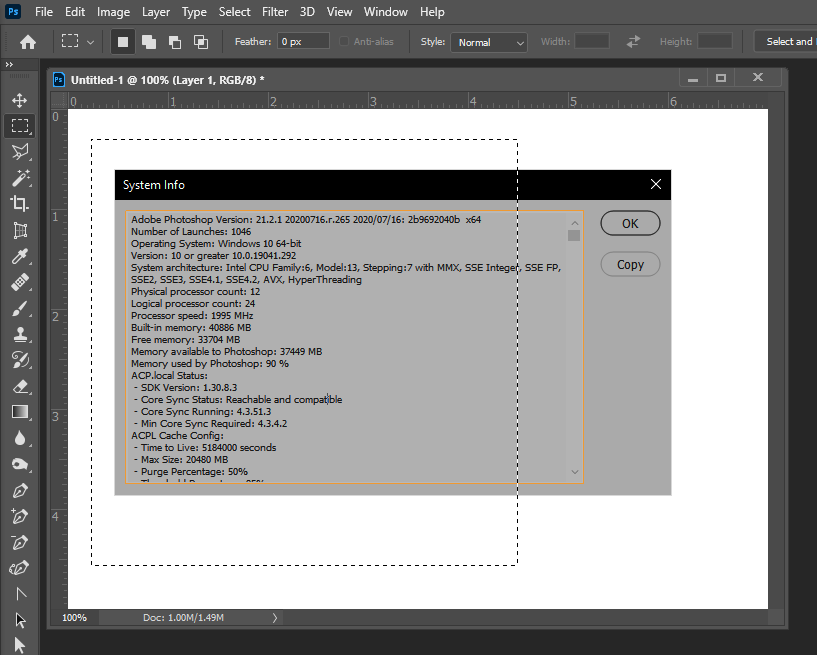Choose Subtract from selection mode

pos(175,42)
